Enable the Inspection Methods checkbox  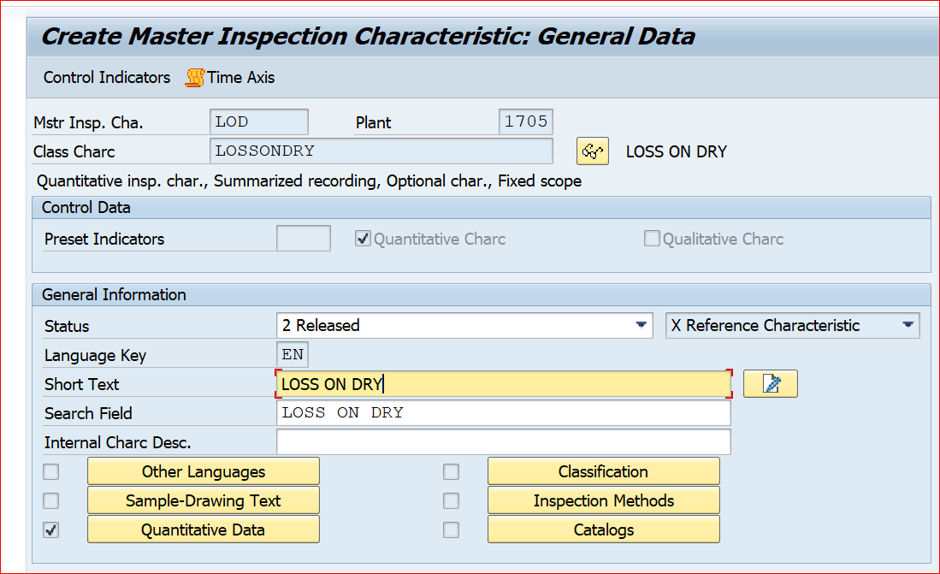[x=451, y=501]
